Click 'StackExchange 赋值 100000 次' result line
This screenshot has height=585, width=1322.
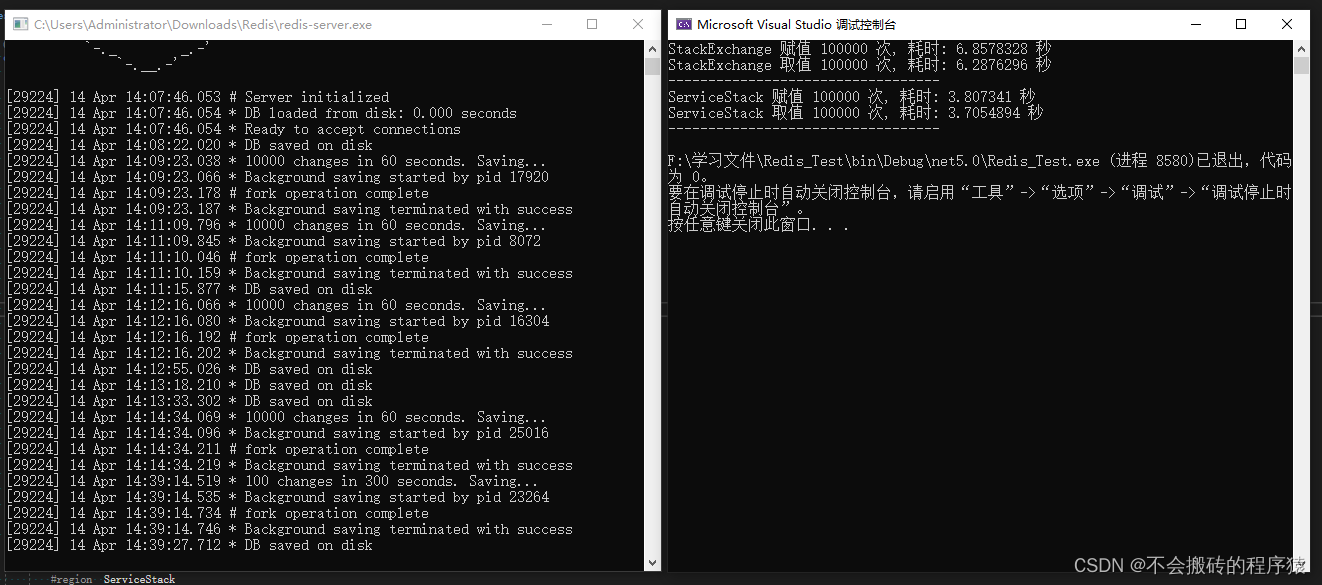[859, 48]
